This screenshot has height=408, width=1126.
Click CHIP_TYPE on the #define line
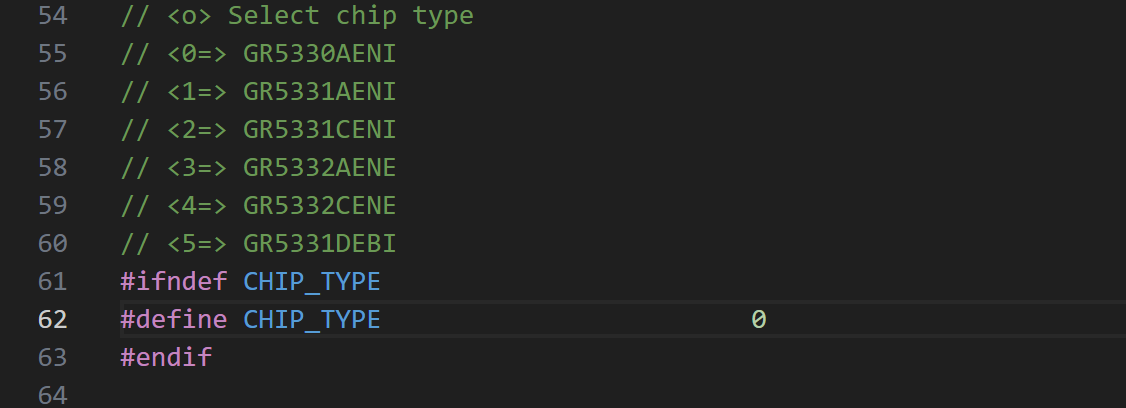coord(312,320)
